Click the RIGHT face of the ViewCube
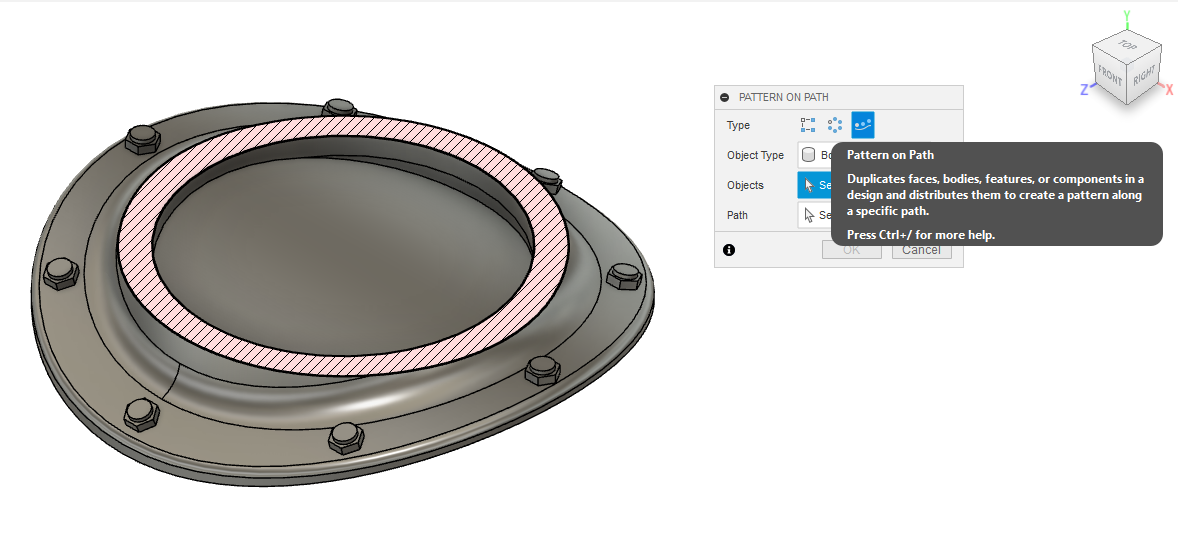Screen dimensions: 1178x547 click(x=1145, y=75)
